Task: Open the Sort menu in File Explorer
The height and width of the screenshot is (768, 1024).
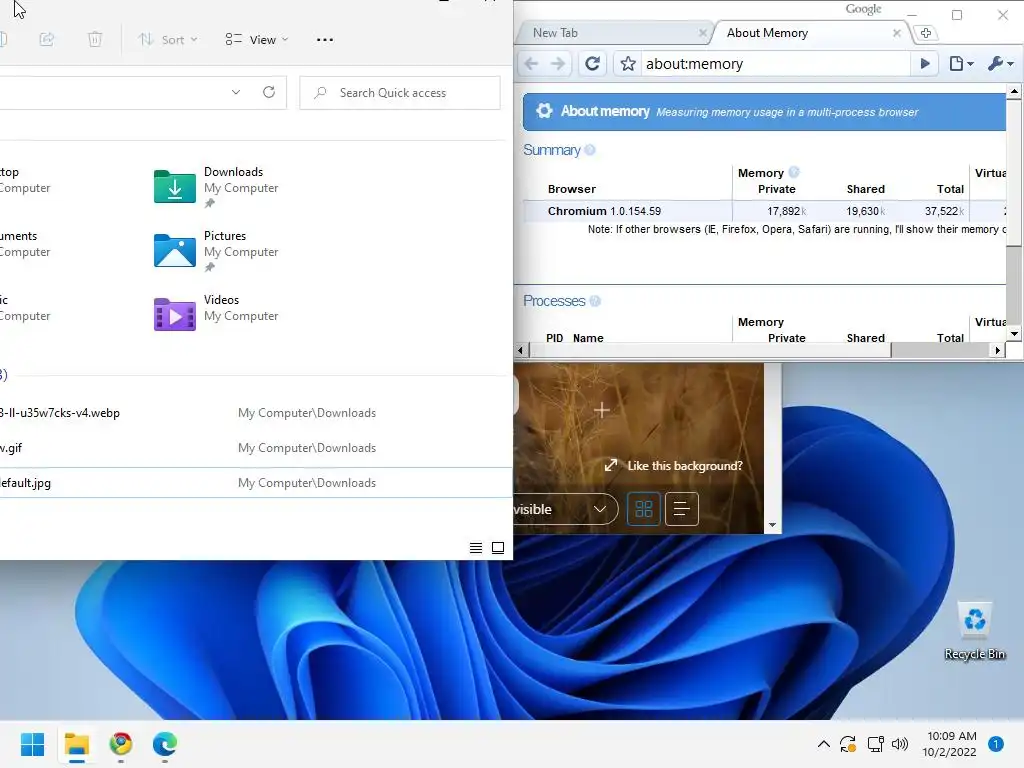Action: [x=168, y=40]
